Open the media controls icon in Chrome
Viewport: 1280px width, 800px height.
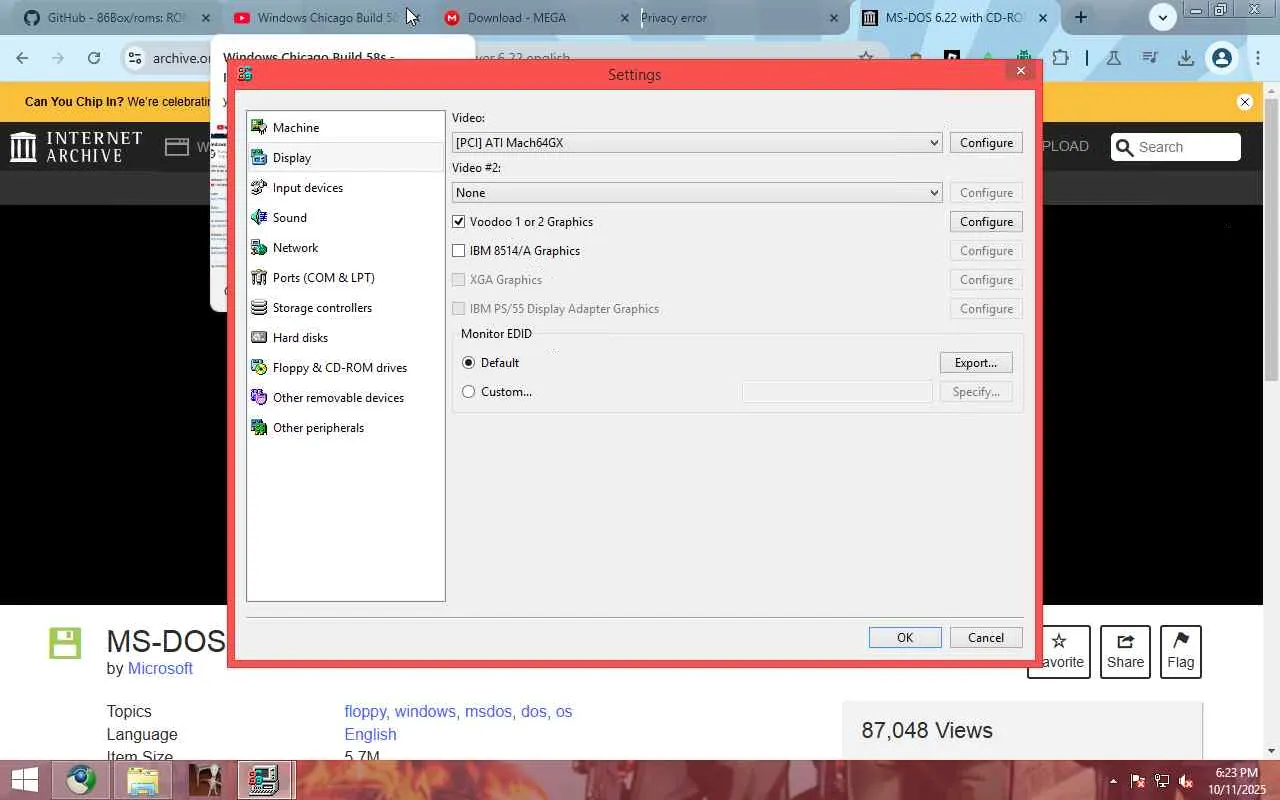[1150, 58]
